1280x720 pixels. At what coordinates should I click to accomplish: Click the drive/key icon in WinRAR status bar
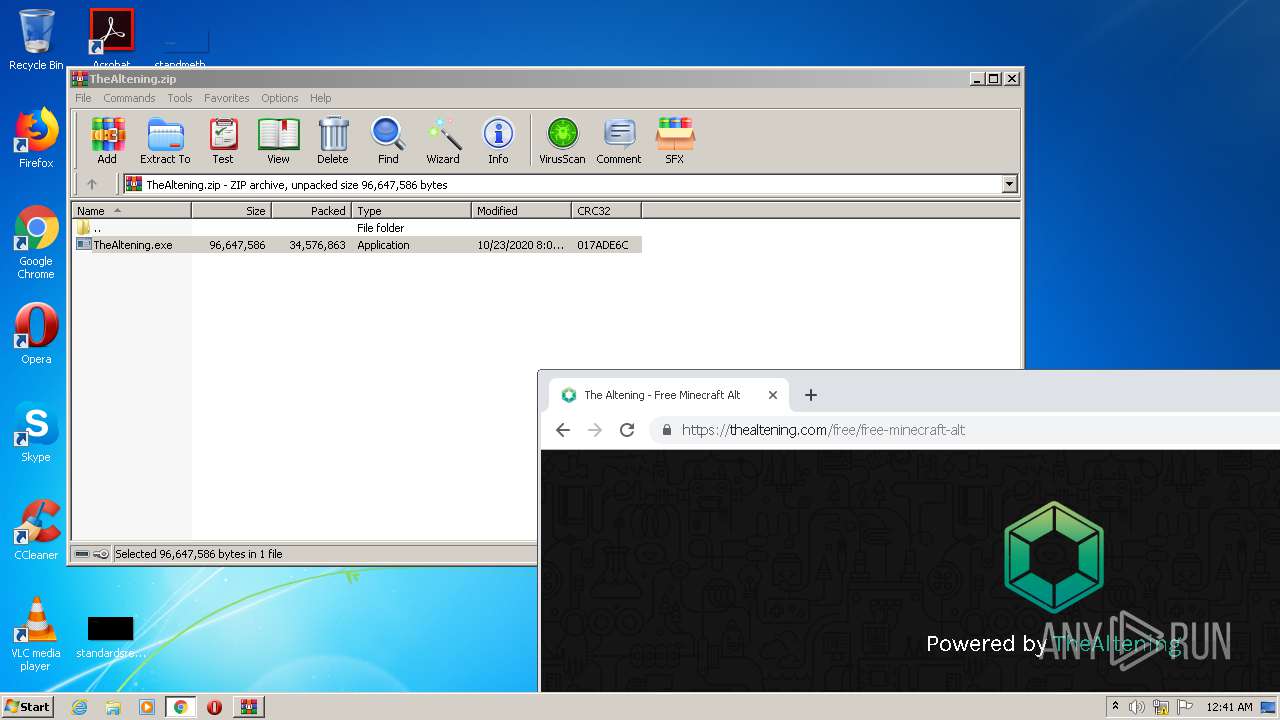point(91,554)
